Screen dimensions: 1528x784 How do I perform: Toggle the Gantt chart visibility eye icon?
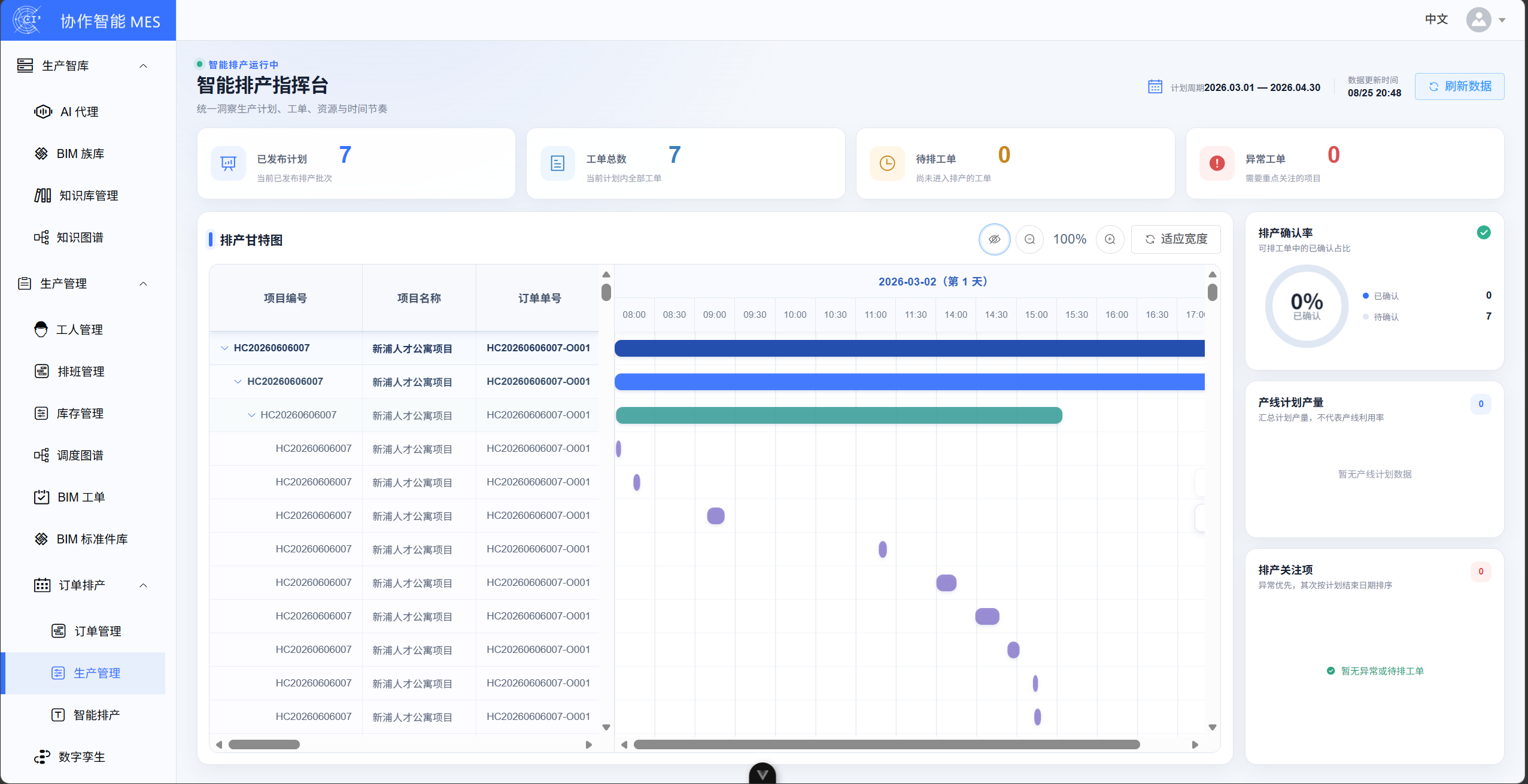point(994,239)
